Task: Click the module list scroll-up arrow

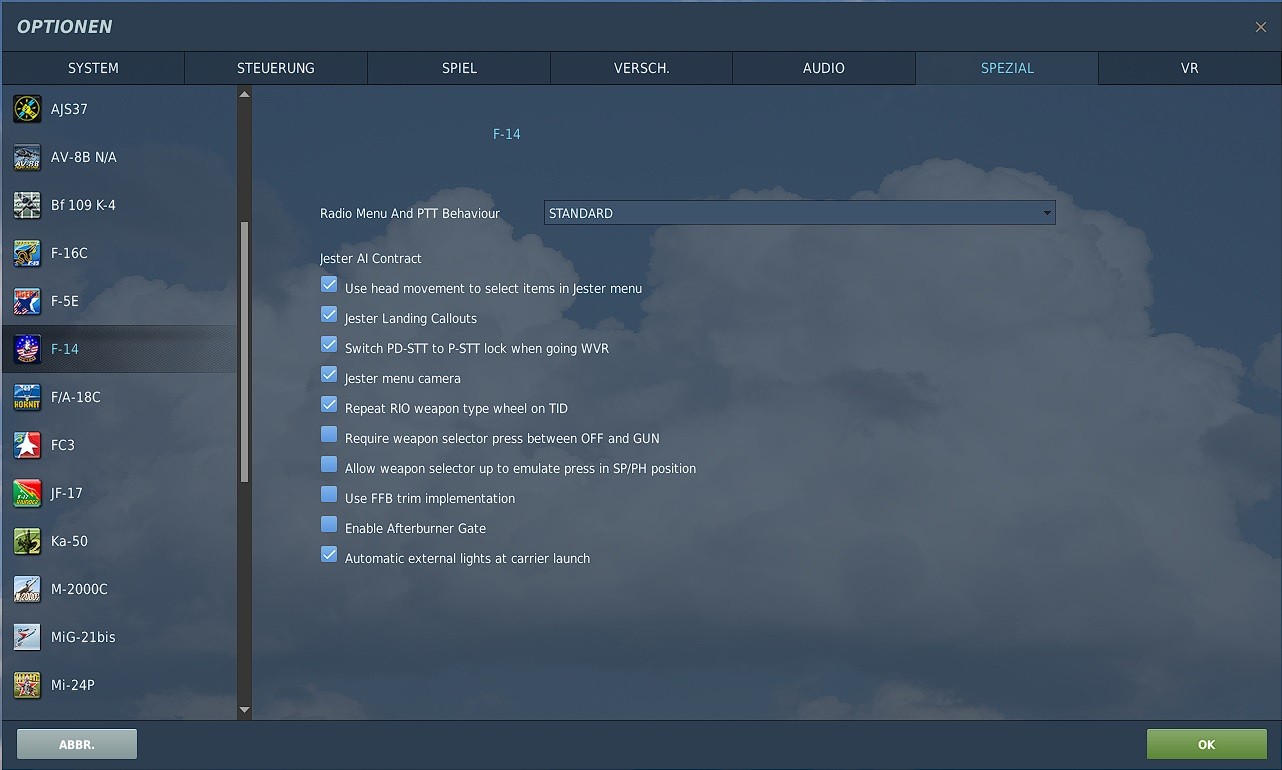Action: click(x=244, y=94)
